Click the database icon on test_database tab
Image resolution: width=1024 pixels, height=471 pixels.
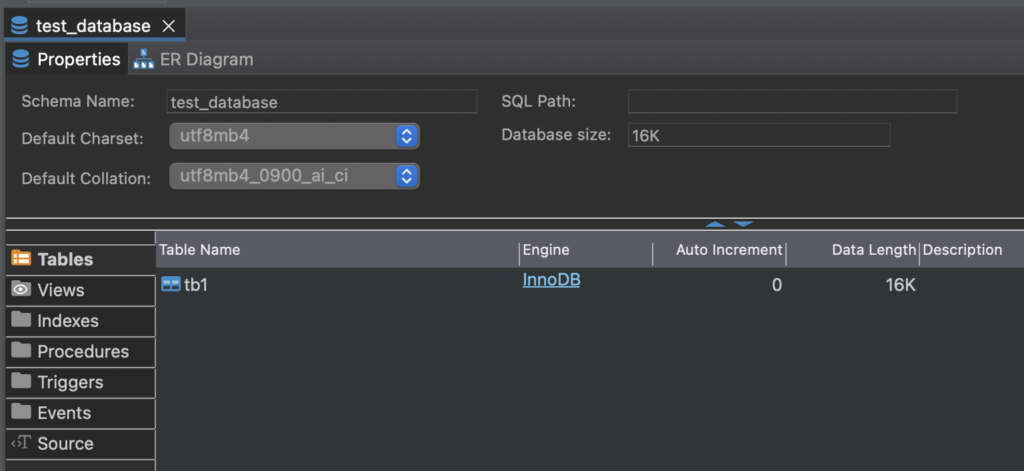click(20, 26)
